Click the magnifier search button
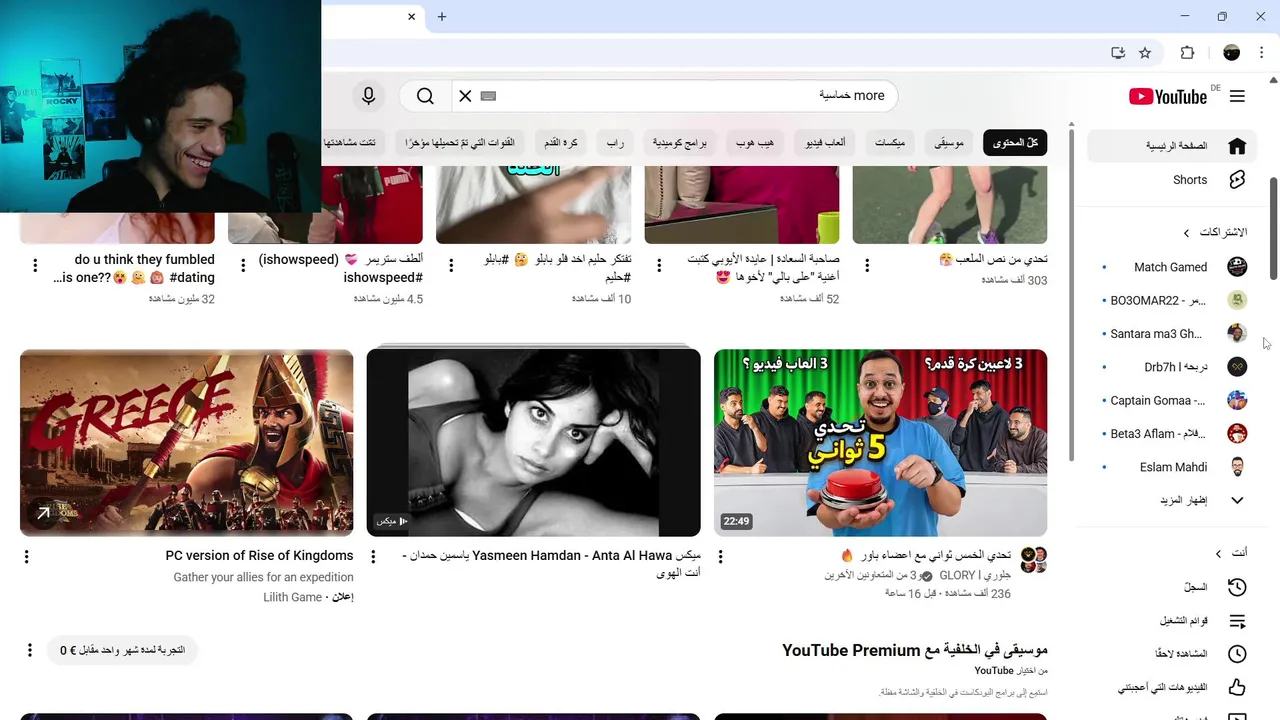Screen dimensions: 1280x720 pos(425,96)
